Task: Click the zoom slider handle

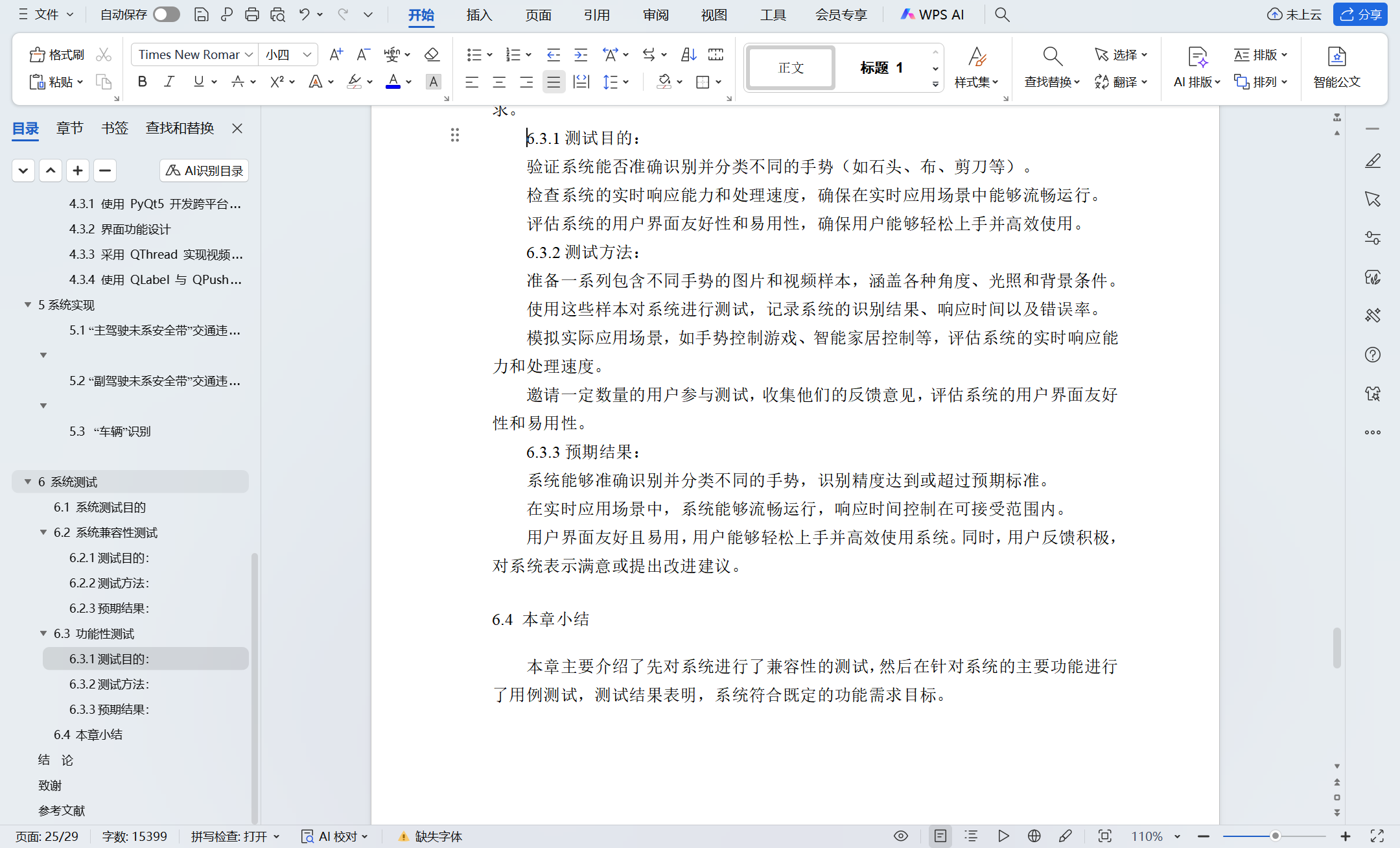Action: [x=1275, y=836]
